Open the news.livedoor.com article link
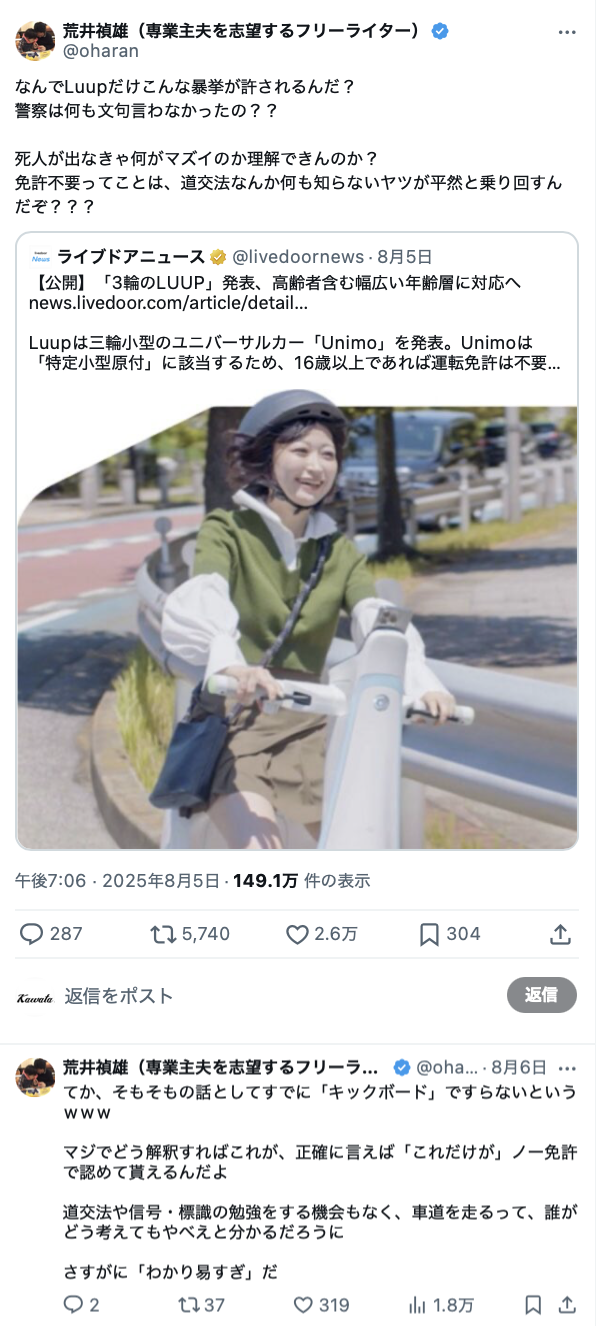The width and height of the screenshot is (596, 1326). (x=168, y=303)
